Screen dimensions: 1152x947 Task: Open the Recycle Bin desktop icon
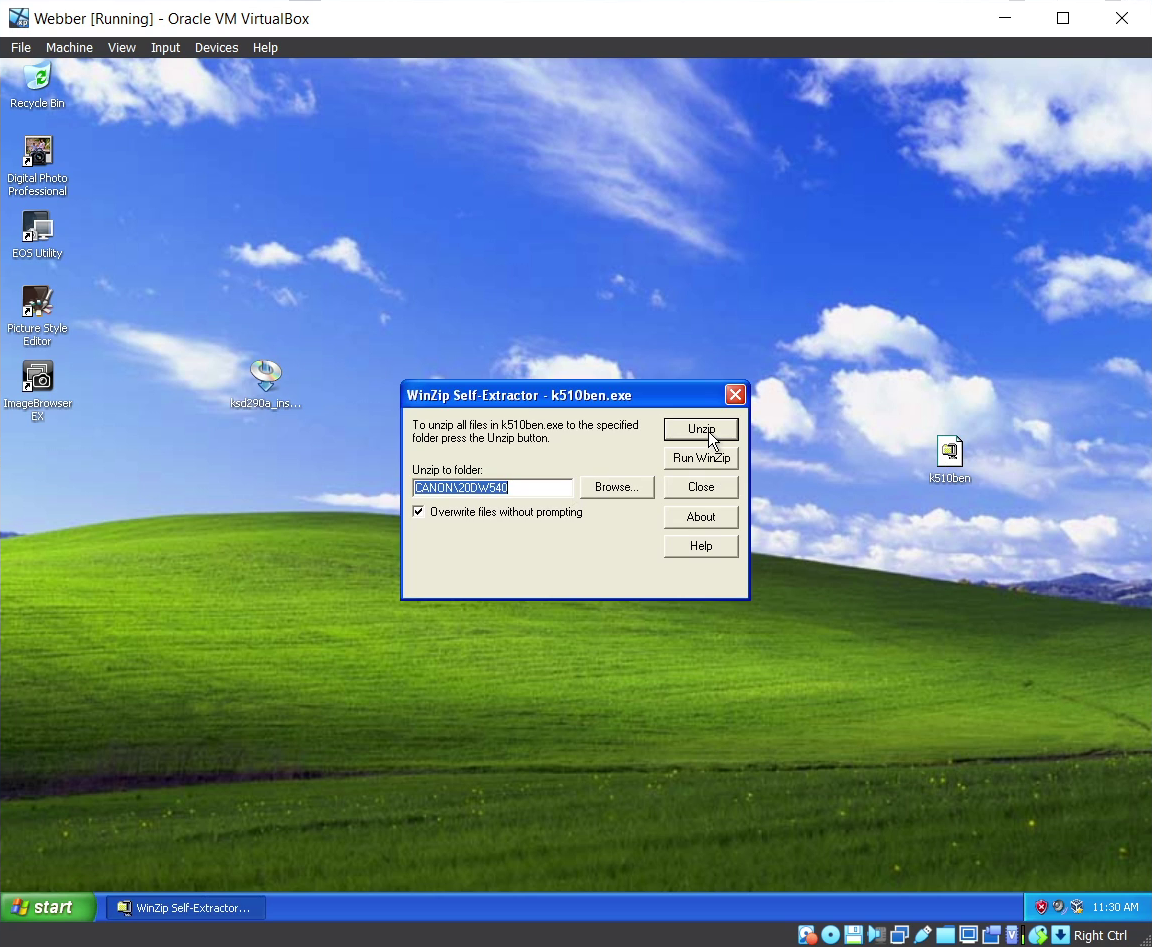point(37,78)
